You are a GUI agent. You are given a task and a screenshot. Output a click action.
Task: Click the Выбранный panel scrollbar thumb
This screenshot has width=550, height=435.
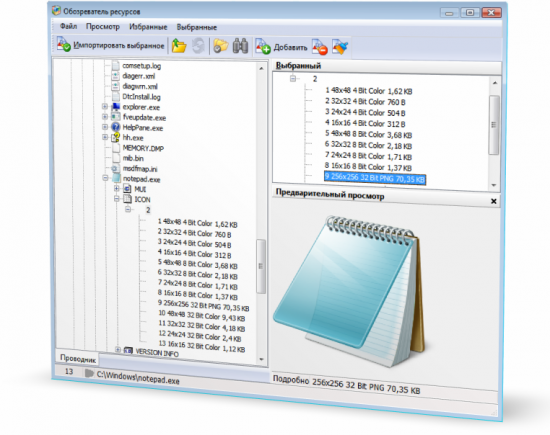tap(494, 125)
